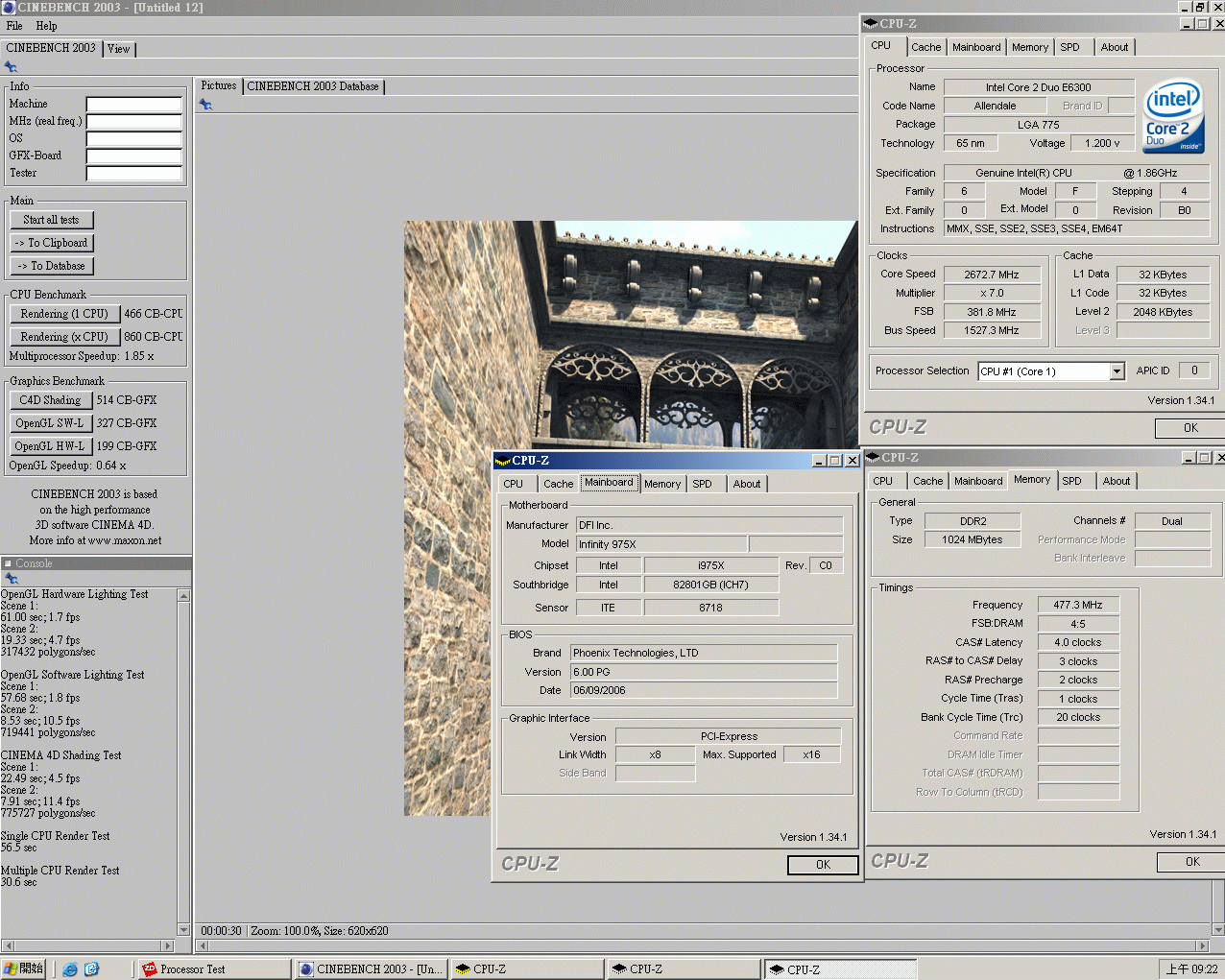Viewport: 1225px width, 980px height.
Task: Click OK in the Mainboard CPU-Z window
Action: [823, 865]
